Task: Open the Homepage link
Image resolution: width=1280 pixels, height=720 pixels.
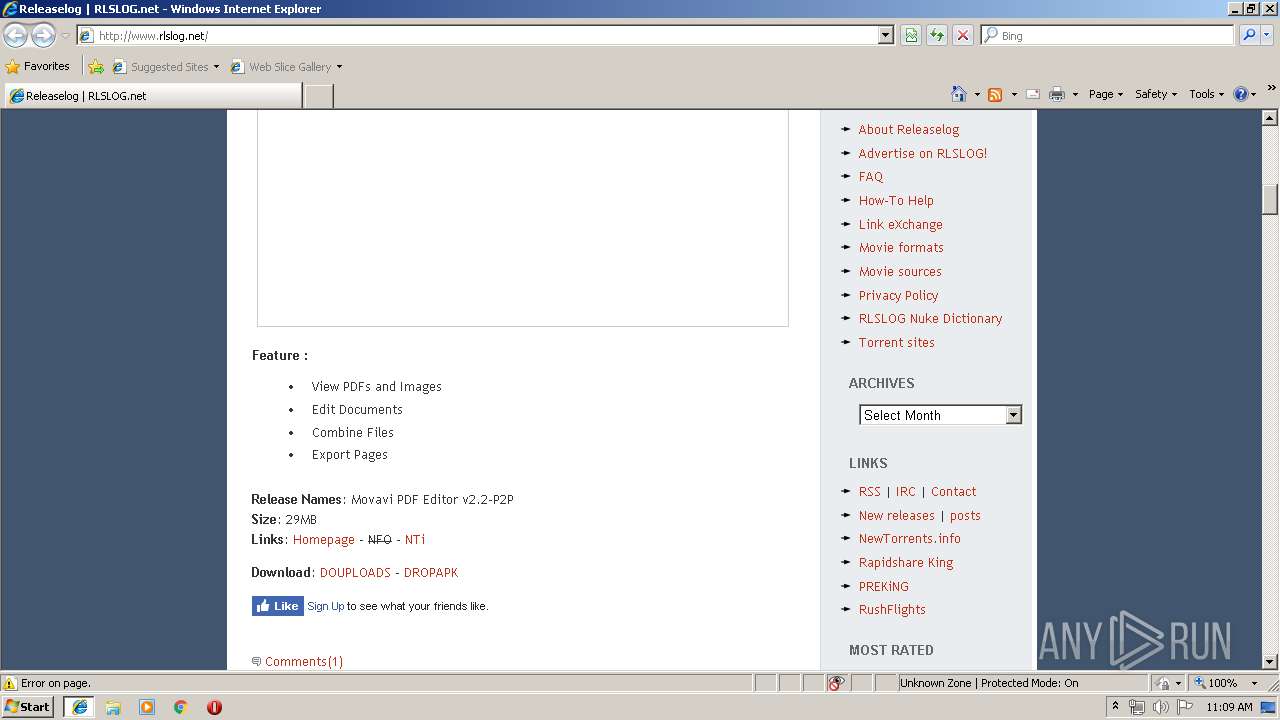Action: tap(324, 540)
